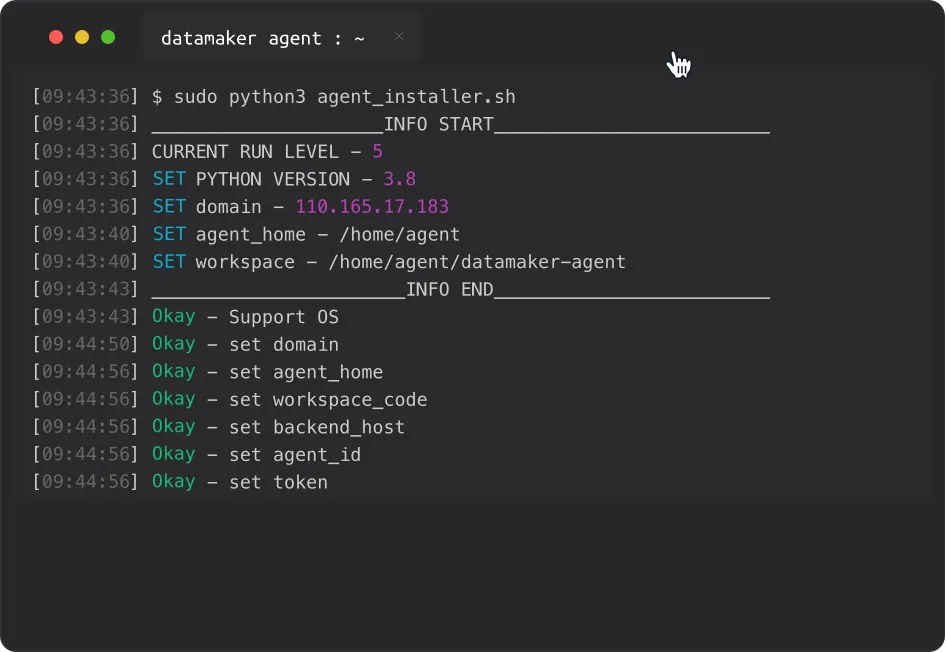Click the red close window button
The width and height of the screenshot is (946, 652).
[x=56, y=38]
